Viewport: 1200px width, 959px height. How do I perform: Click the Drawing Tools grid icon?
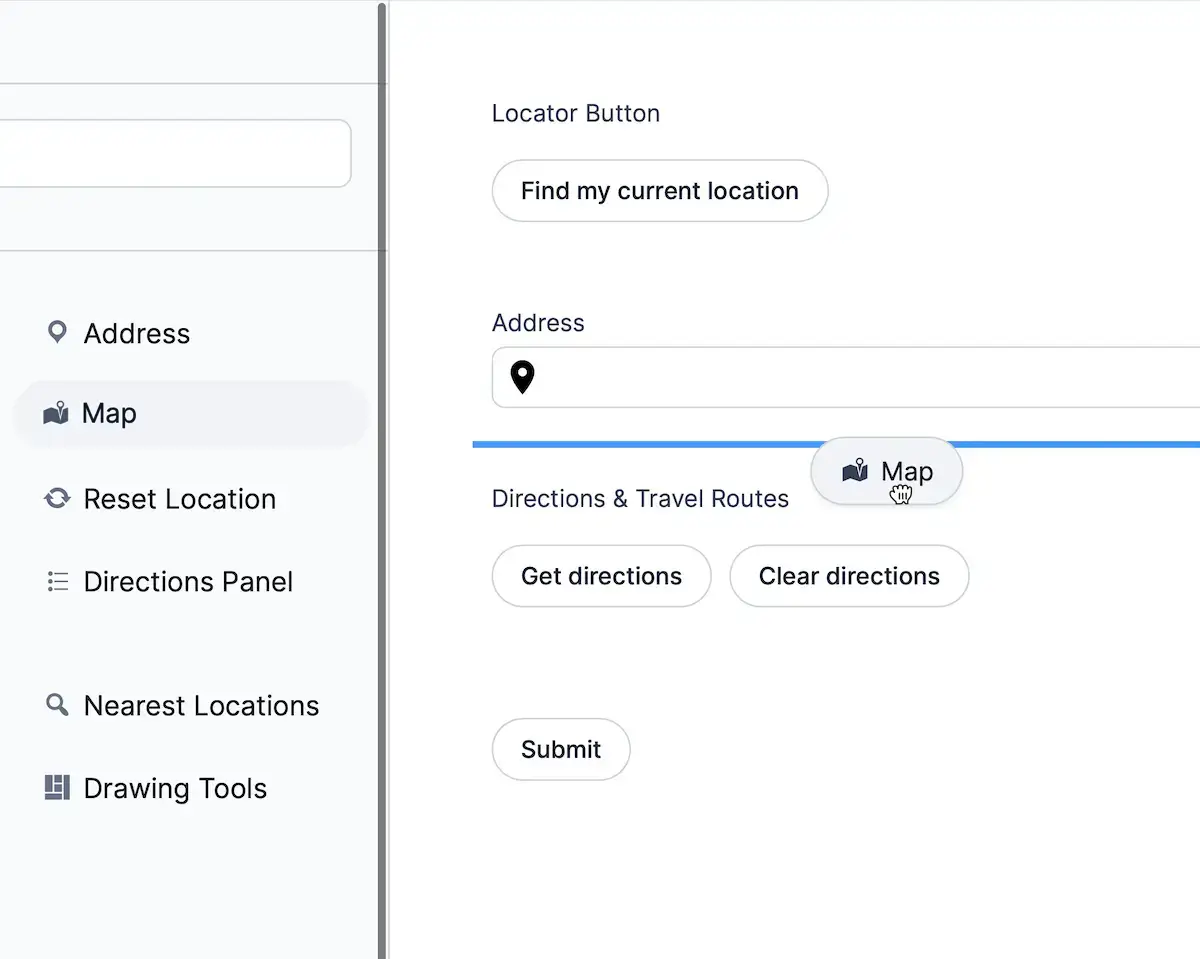[x=57, y=788]
